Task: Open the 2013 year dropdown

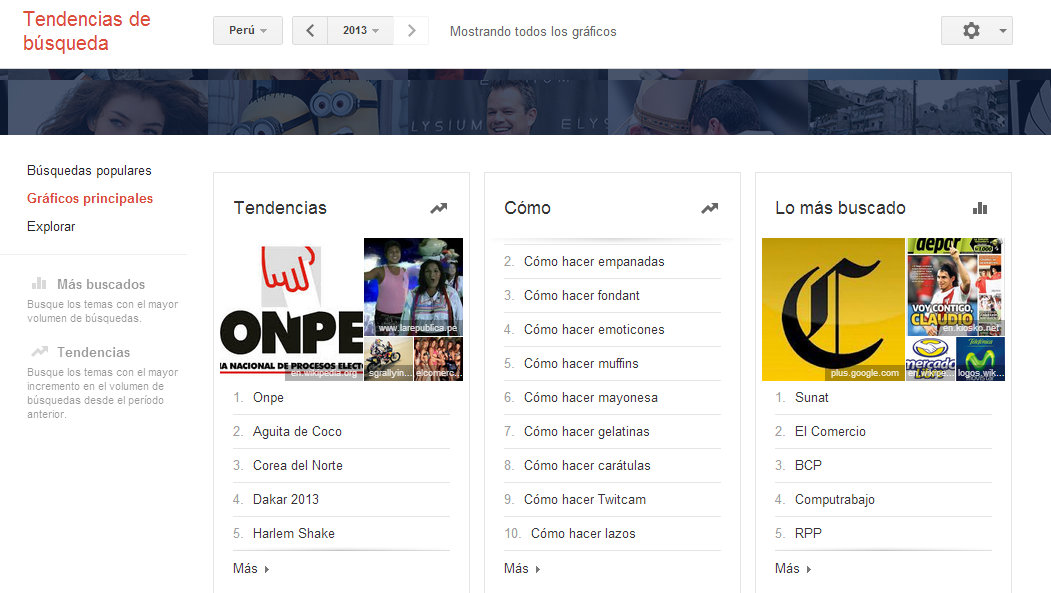Action: (360, 30)
